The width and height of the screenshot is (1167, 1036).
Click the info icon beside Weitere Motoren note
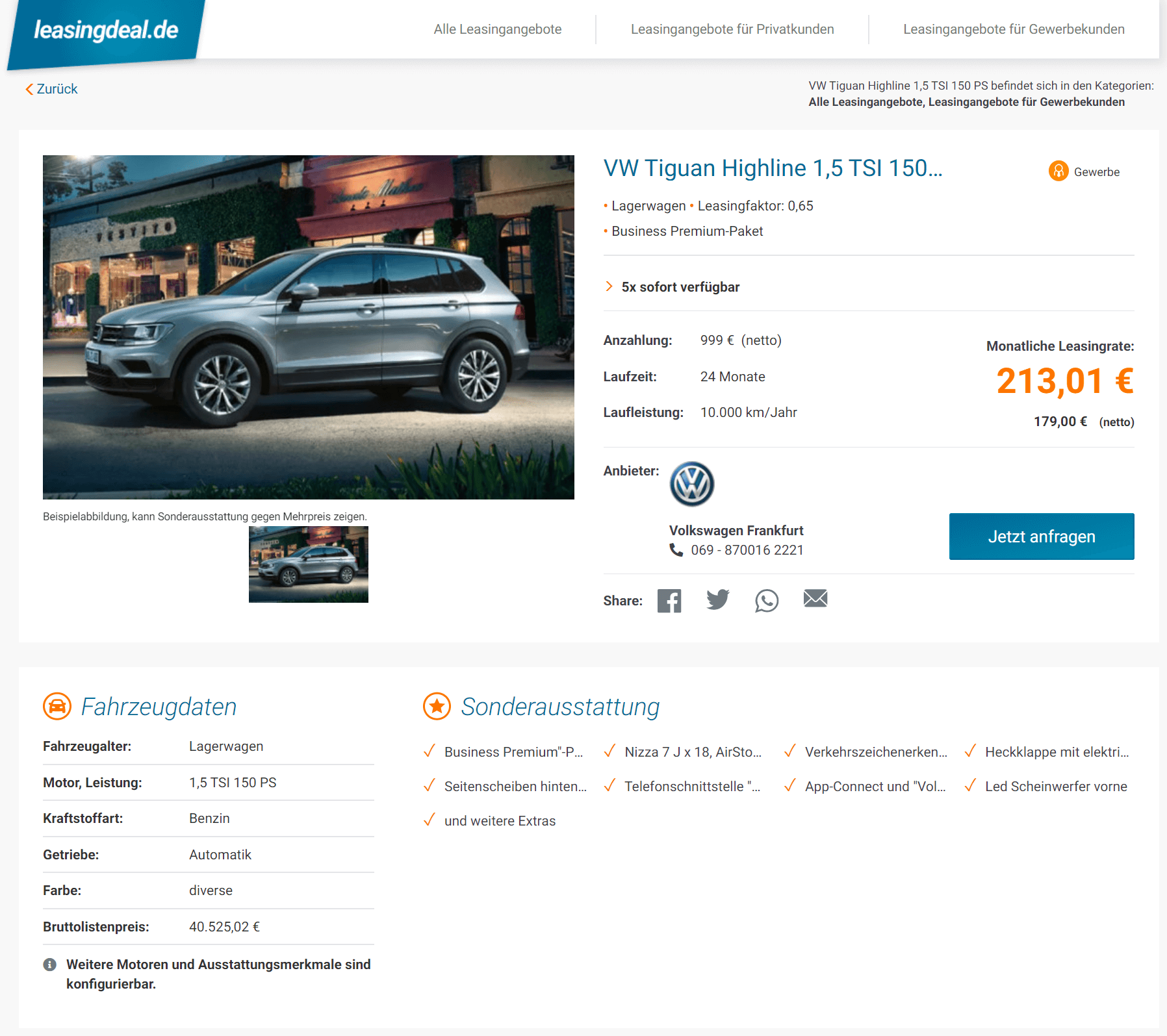click(x=49, y=965)
